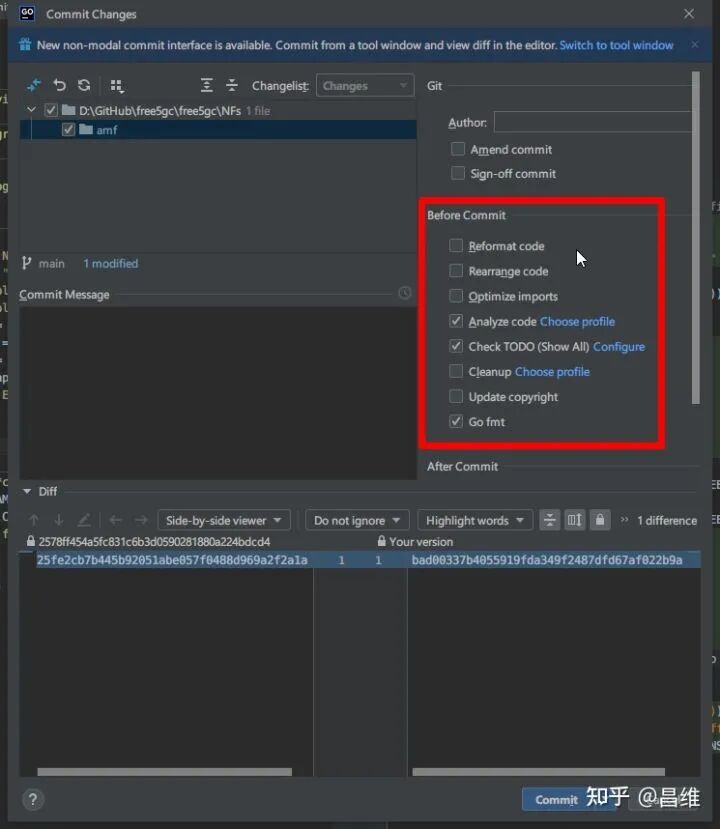Click left diff hash line 25fe2cb7b445
Image resolution: width=720 pixels, height=829 pixels.
172,560
